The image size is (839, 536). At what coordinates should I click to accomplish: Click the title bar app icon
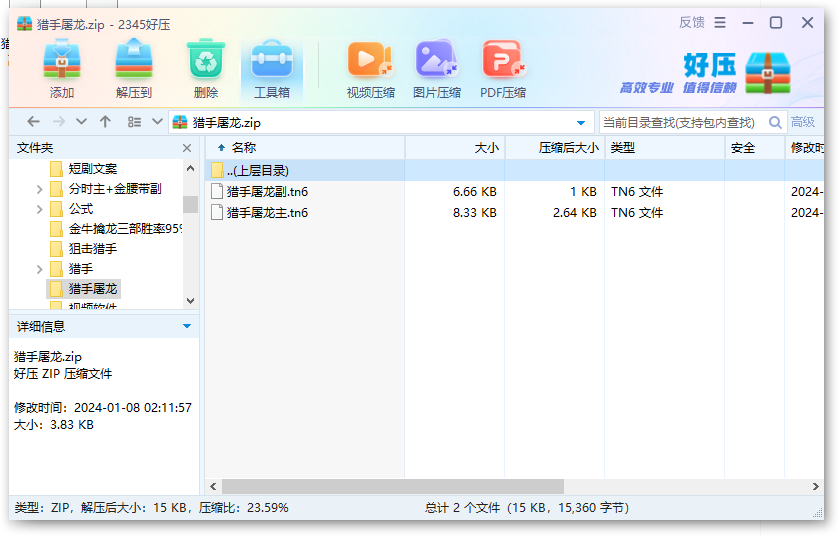point(24,24)
